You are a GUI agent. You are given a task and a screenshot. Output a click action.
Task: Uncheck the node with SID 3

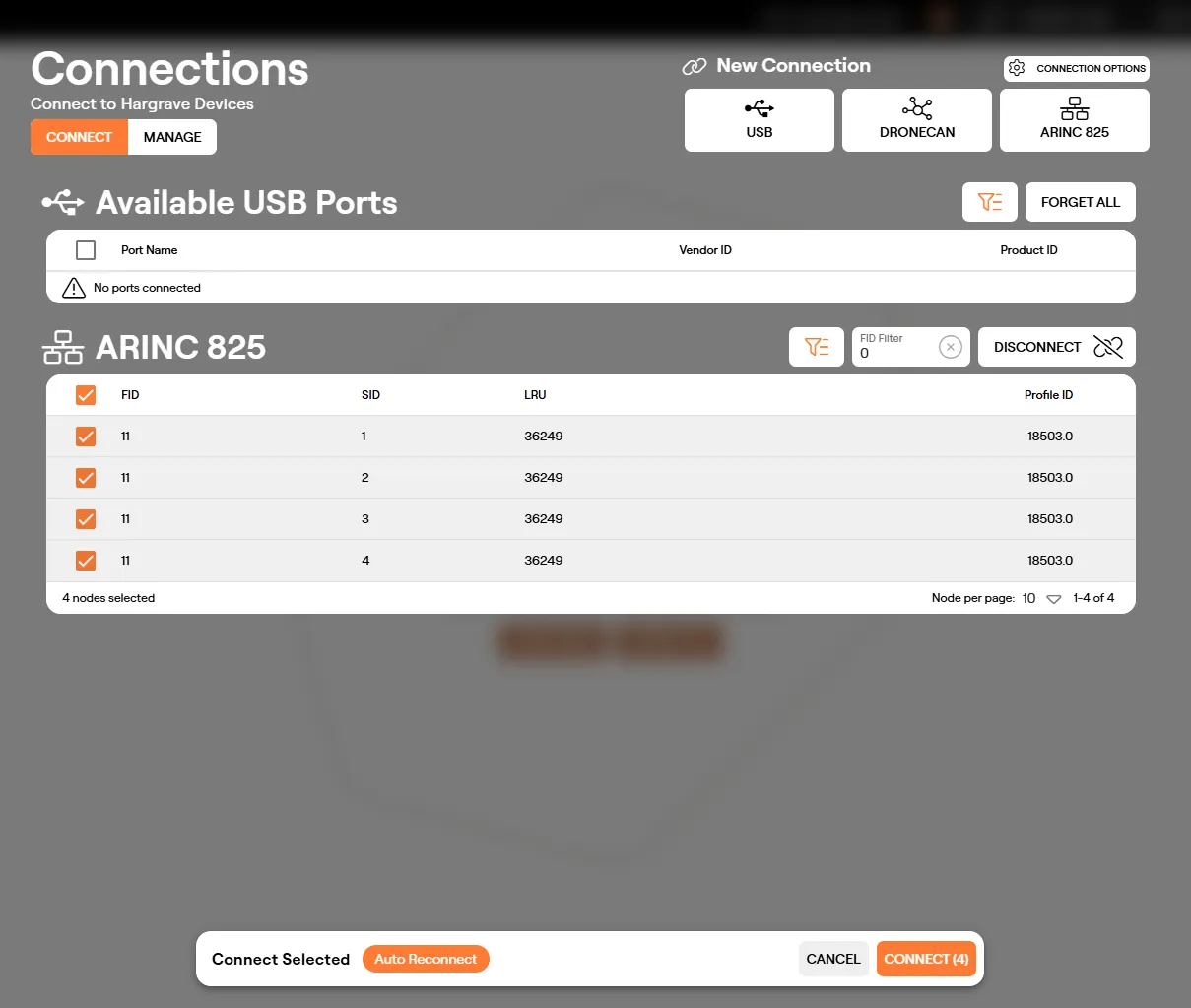86,519
